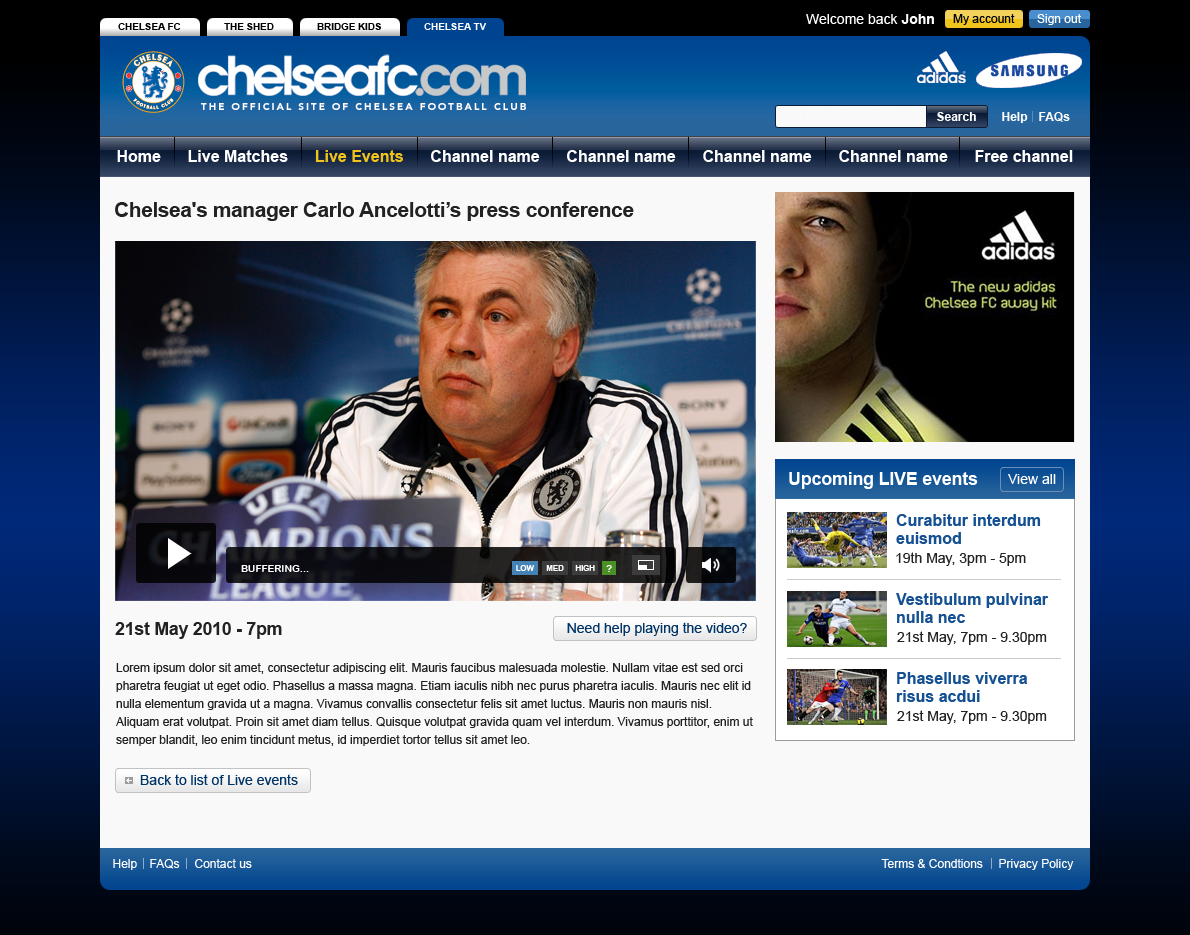Screen dimensions: 1190x935
Task: Open Curabitur interdum euismod event thumbnail
Action: pos(836,540)
